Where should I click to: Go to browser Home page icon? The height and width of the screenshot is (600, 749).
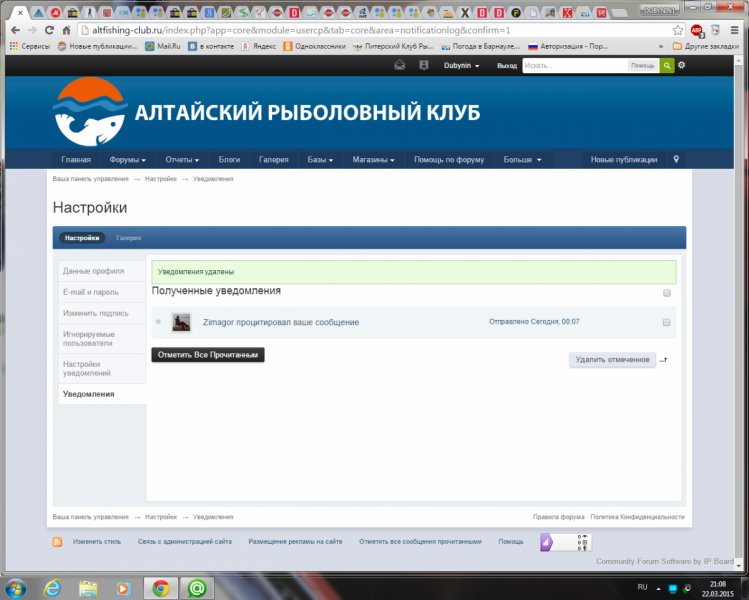(x=66, y=30)
